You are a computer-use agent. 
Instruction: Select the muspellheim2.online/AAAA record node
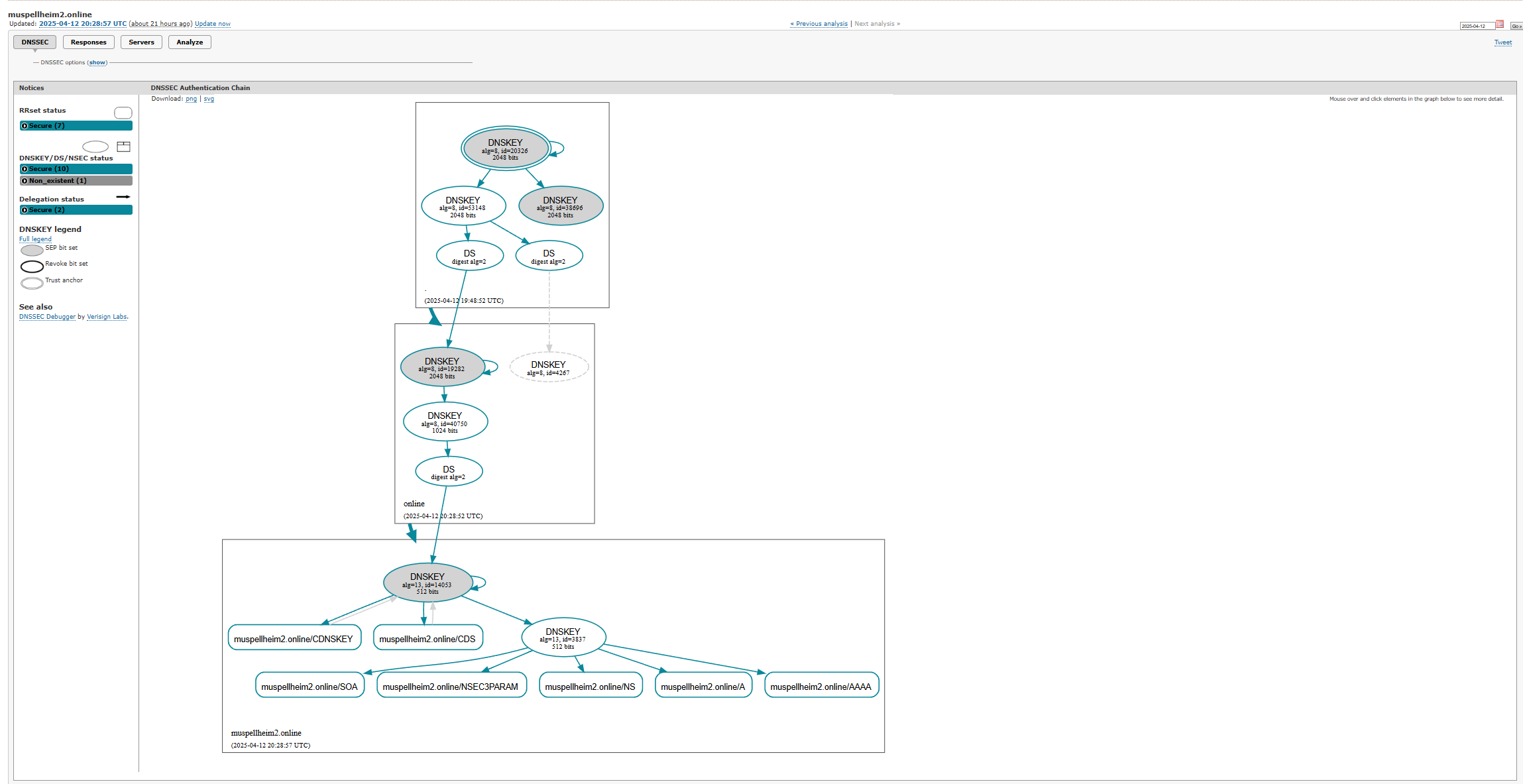click(821, 685)
